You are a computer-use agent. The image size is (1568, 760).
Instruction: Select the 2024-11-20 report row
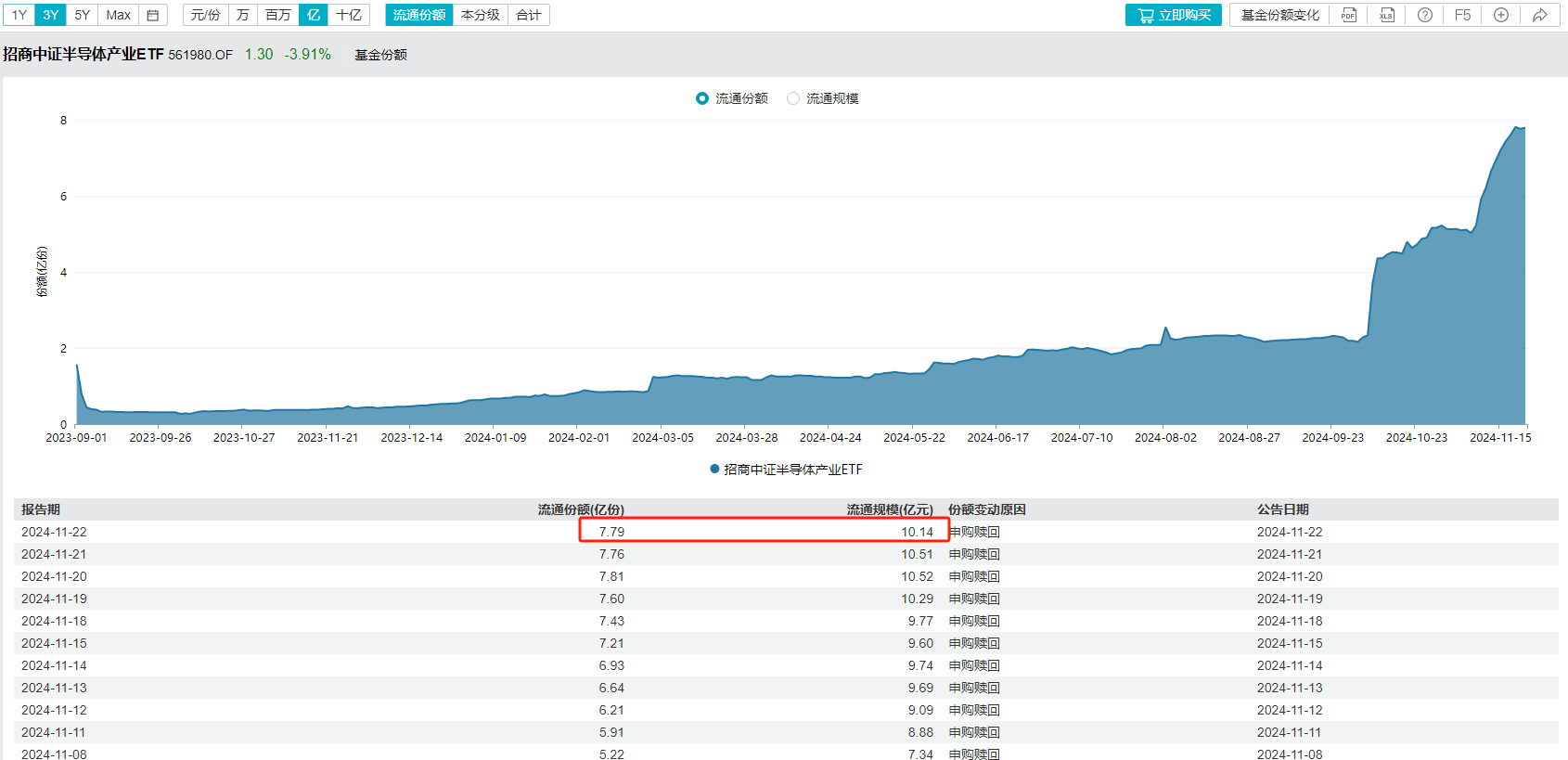tap(54, 576)
